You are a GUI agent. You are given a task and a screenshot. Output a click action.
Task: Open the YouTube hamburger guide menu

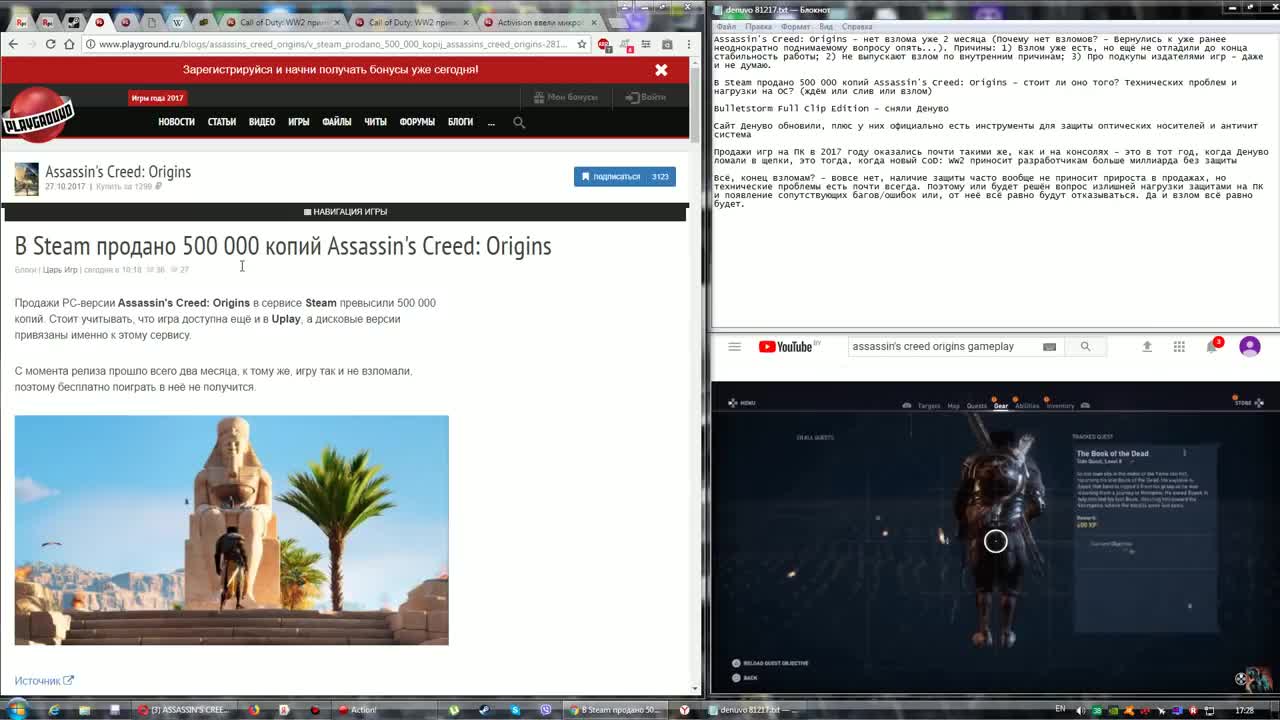click(x=734, y=346)
